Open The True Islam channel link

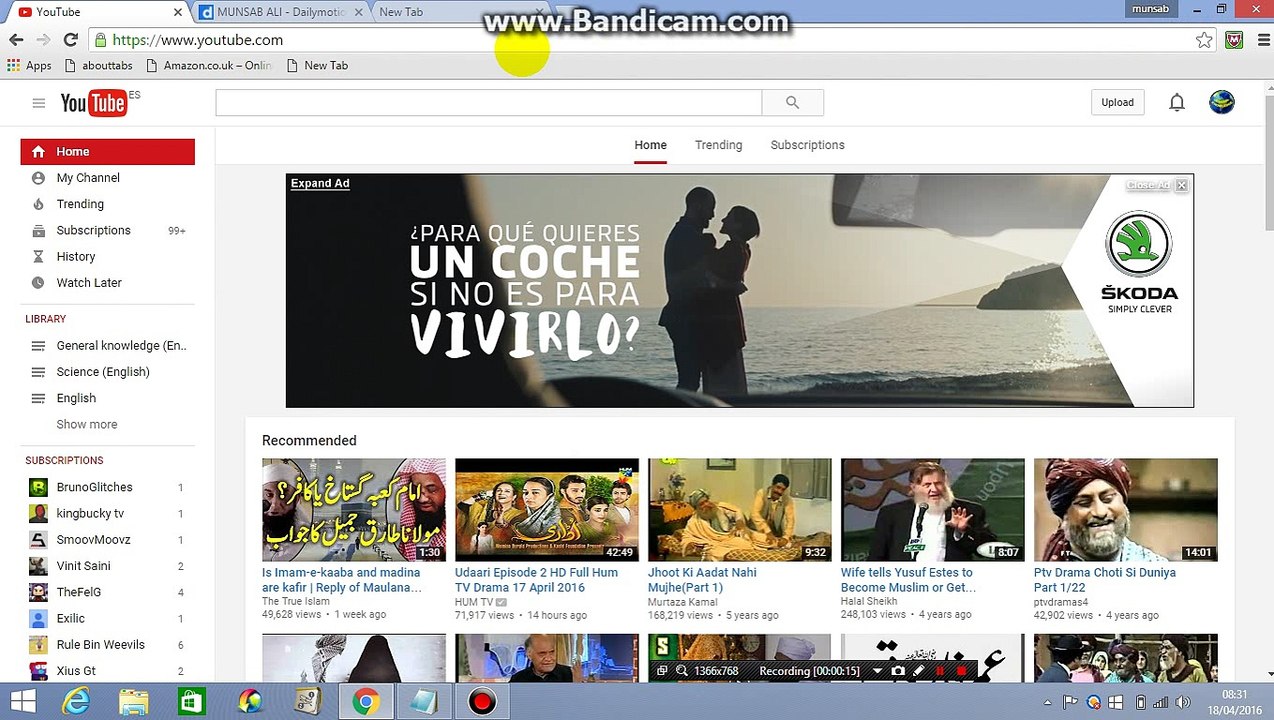coord(296,602)
